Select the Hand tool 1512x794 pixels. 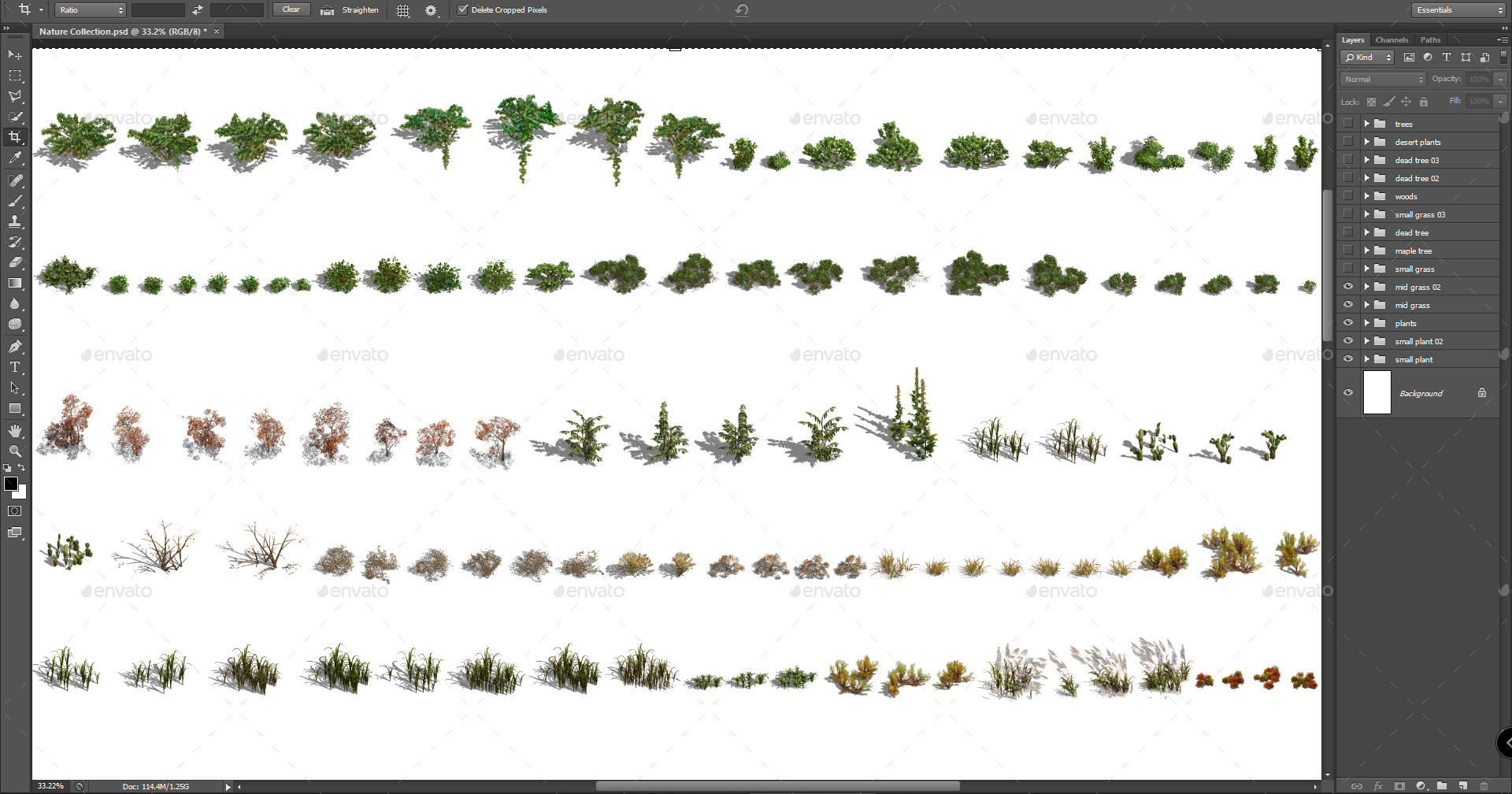click(x=15, y=430)
